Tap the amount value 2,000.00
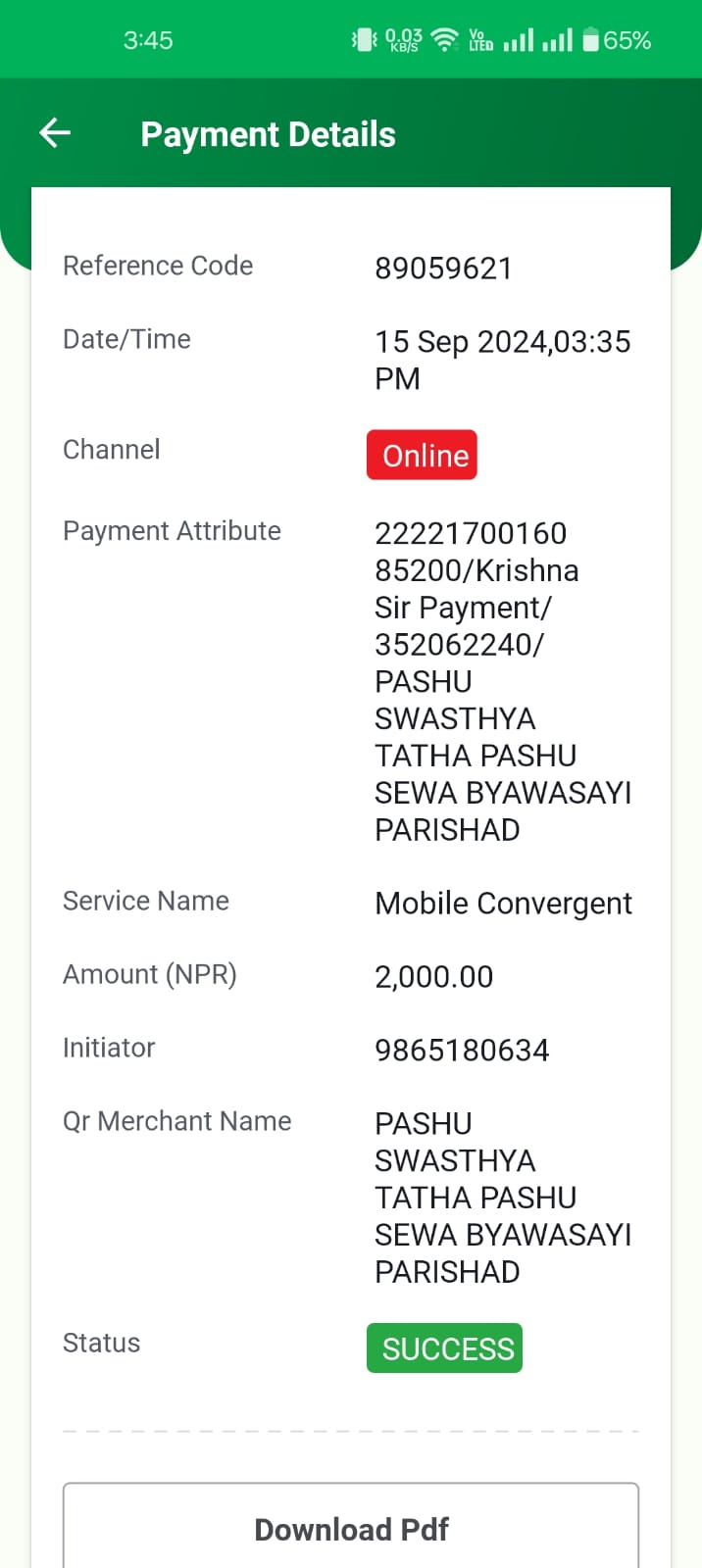Screen dimensions: 702x1568 pyautogui.click(x=433, y=976)
